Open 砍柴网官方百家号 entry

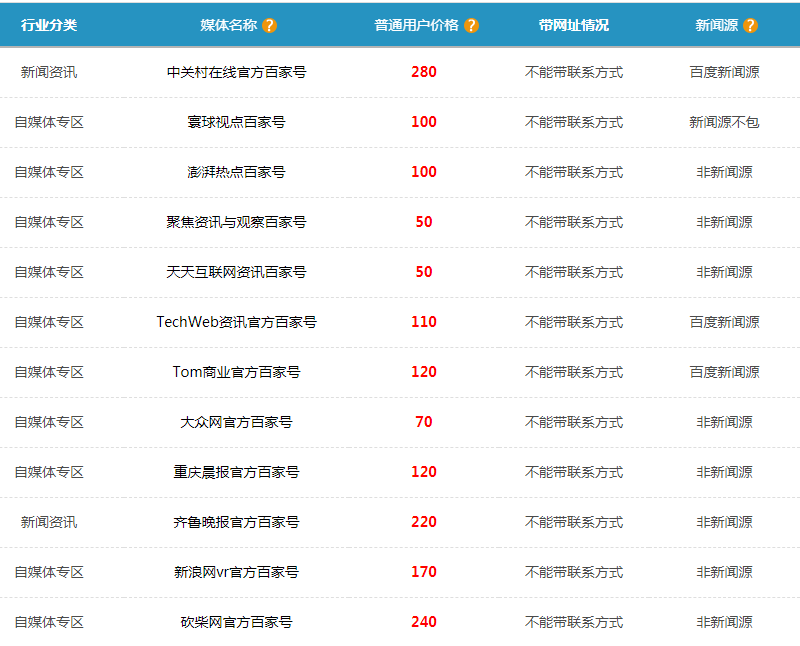[x=236, y=622]
